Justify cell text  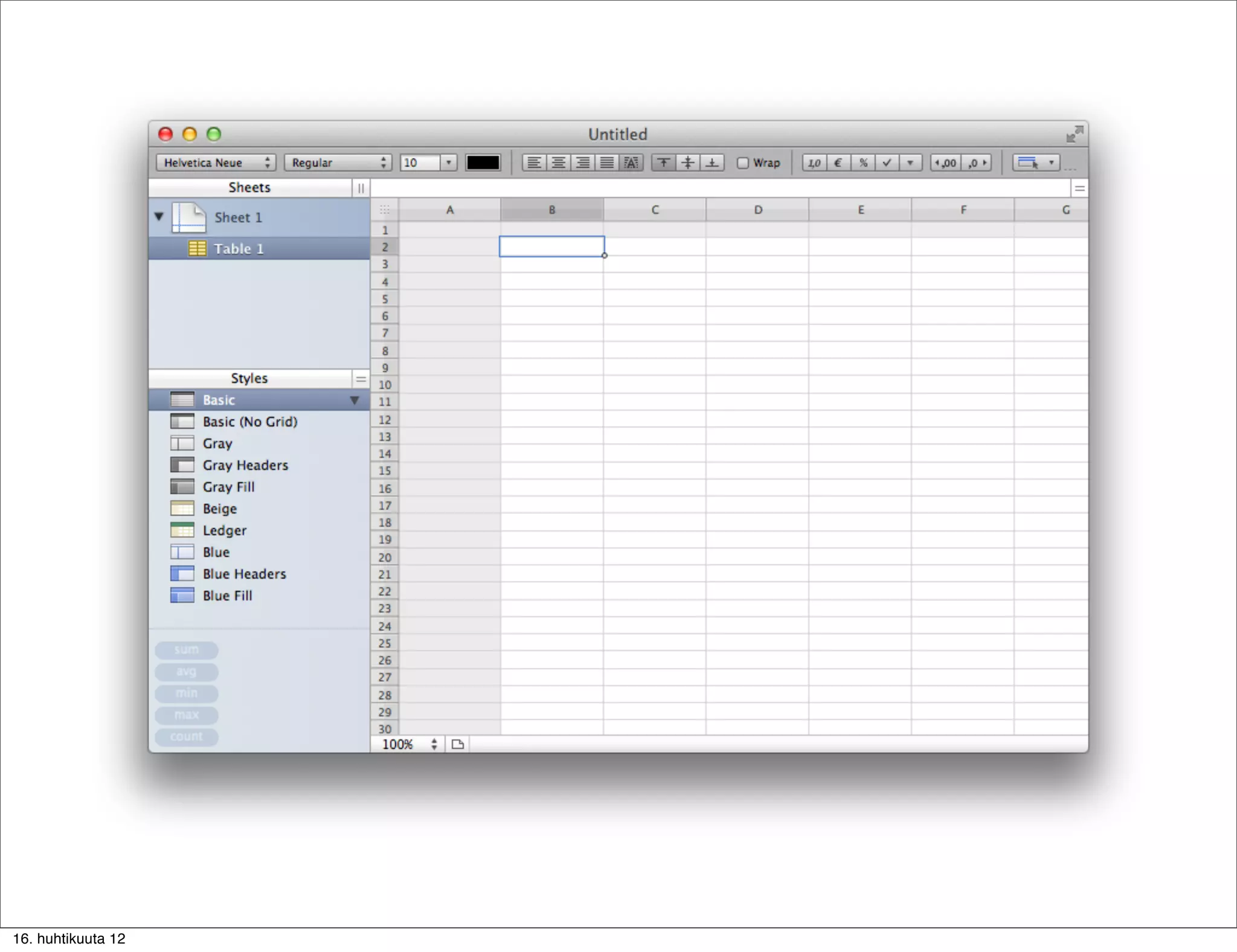607,162
